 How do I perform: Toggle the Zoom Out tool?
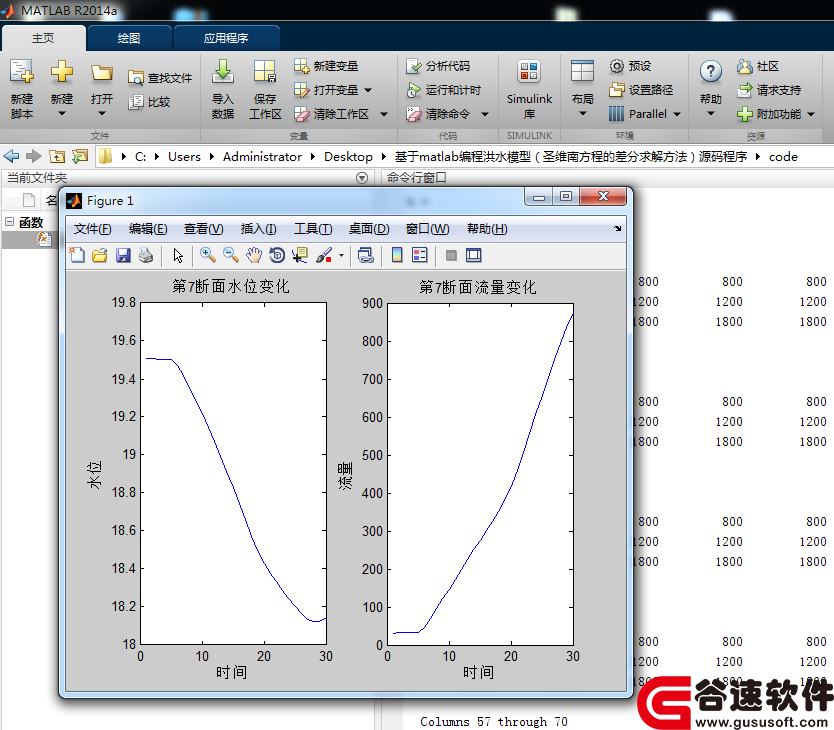(230, 255)
